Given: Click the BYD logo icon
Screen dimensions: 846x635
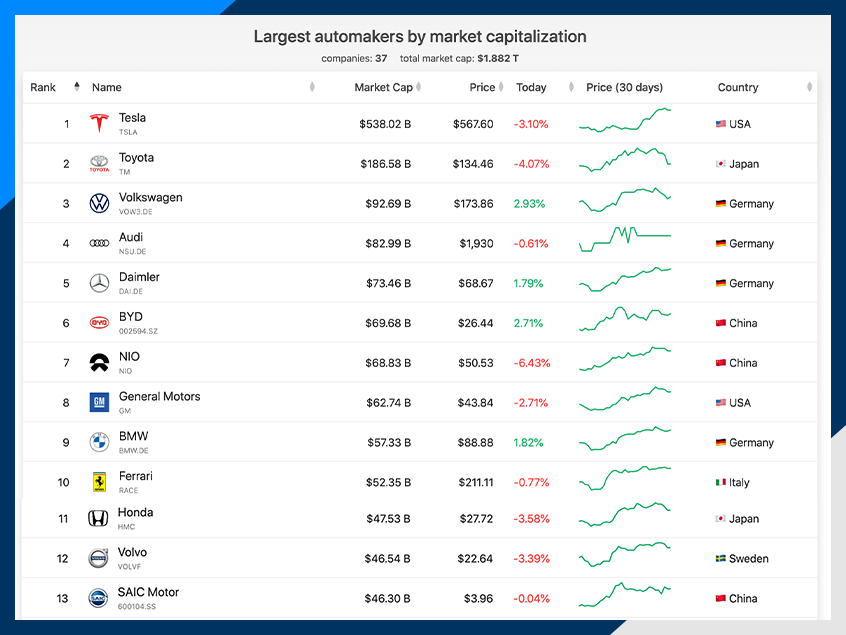Looking at the screenshot, I should (x=99, y=323).
